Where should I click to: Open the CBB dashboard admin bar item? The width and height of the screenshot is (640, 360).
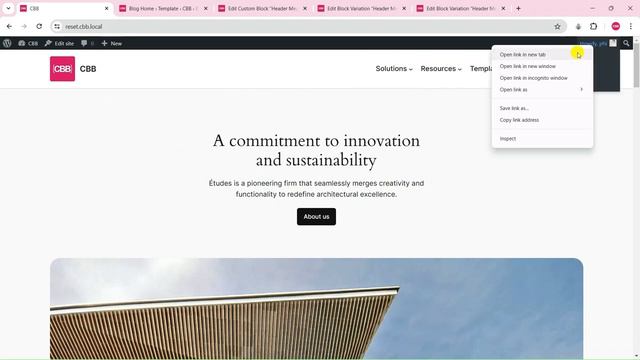[28, 43]
